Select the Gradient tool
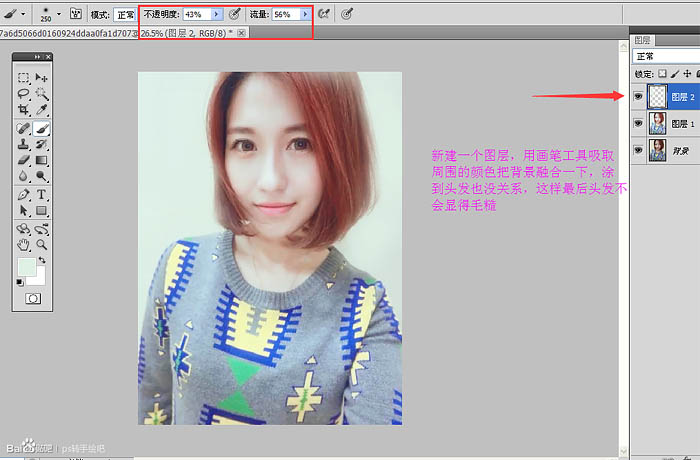The image size is (700, 460). click(x=42, y=160)
